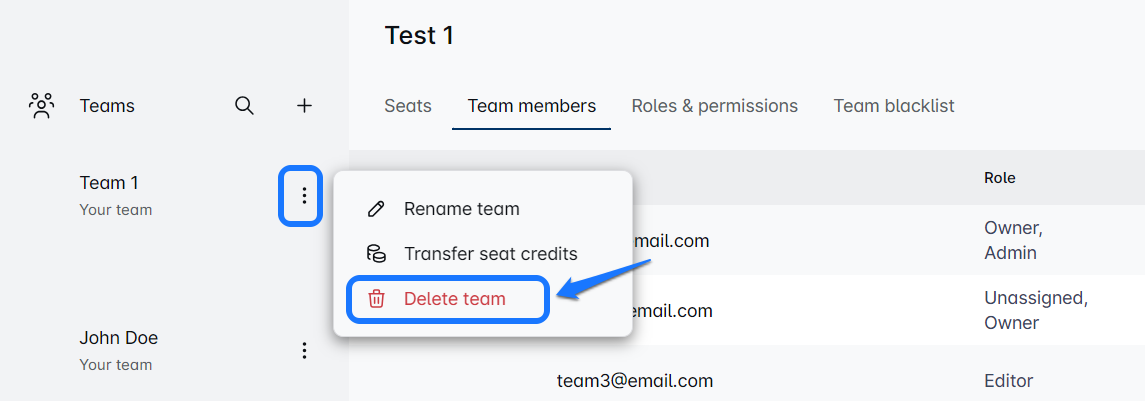
Task: Click the coins icon for Transfer seat credits
Action: pos(376,254)
